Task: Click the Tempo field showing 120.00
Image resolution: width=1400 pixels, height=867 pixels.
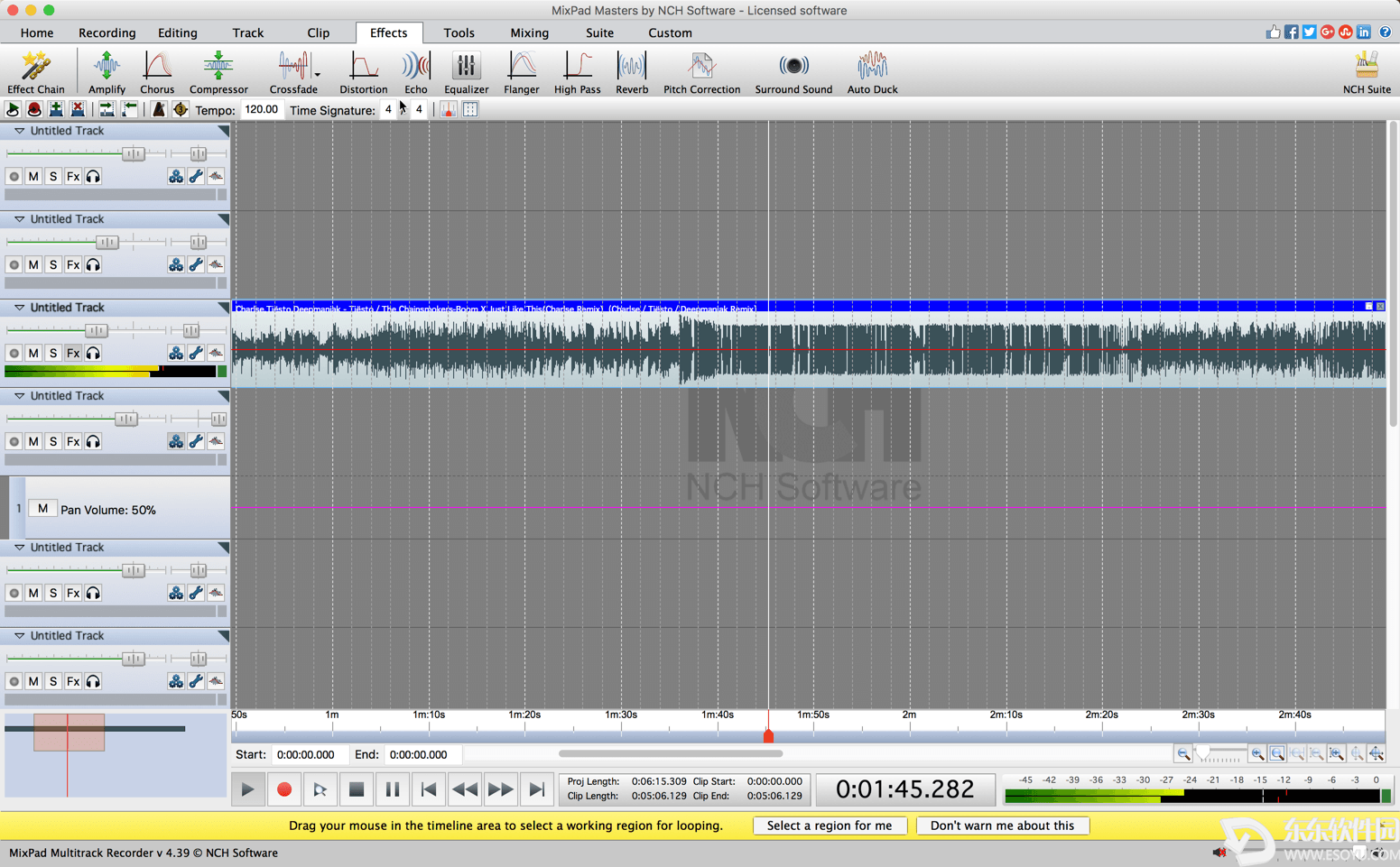Action: [262, 110]
